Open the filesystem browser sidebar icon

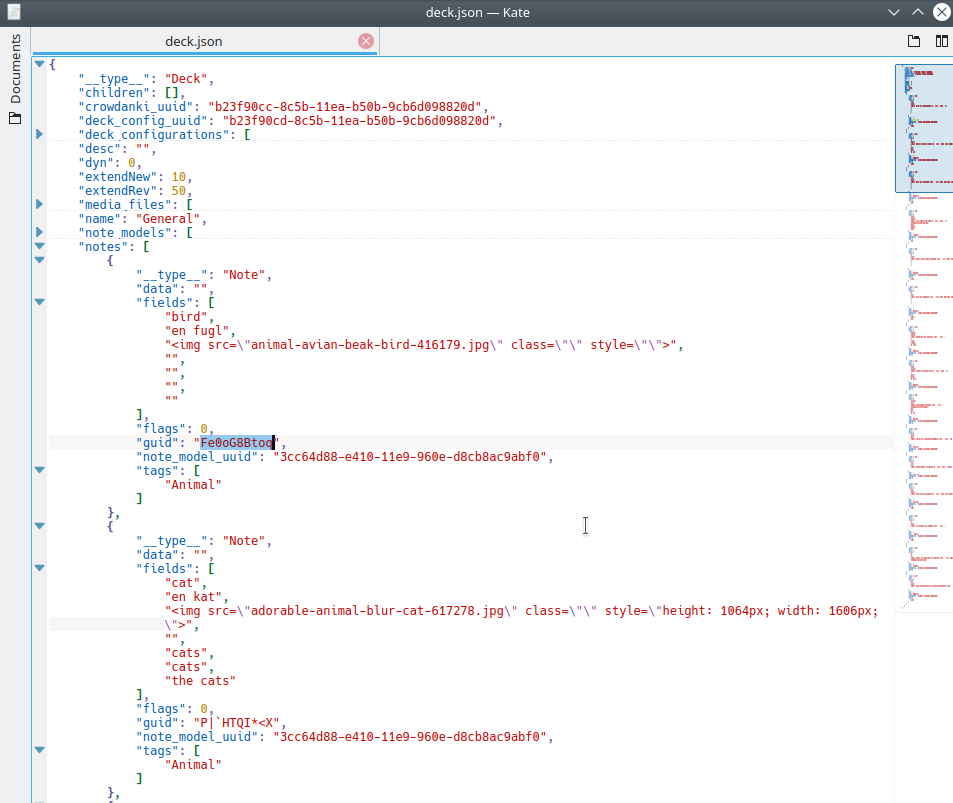coord(15,119)
